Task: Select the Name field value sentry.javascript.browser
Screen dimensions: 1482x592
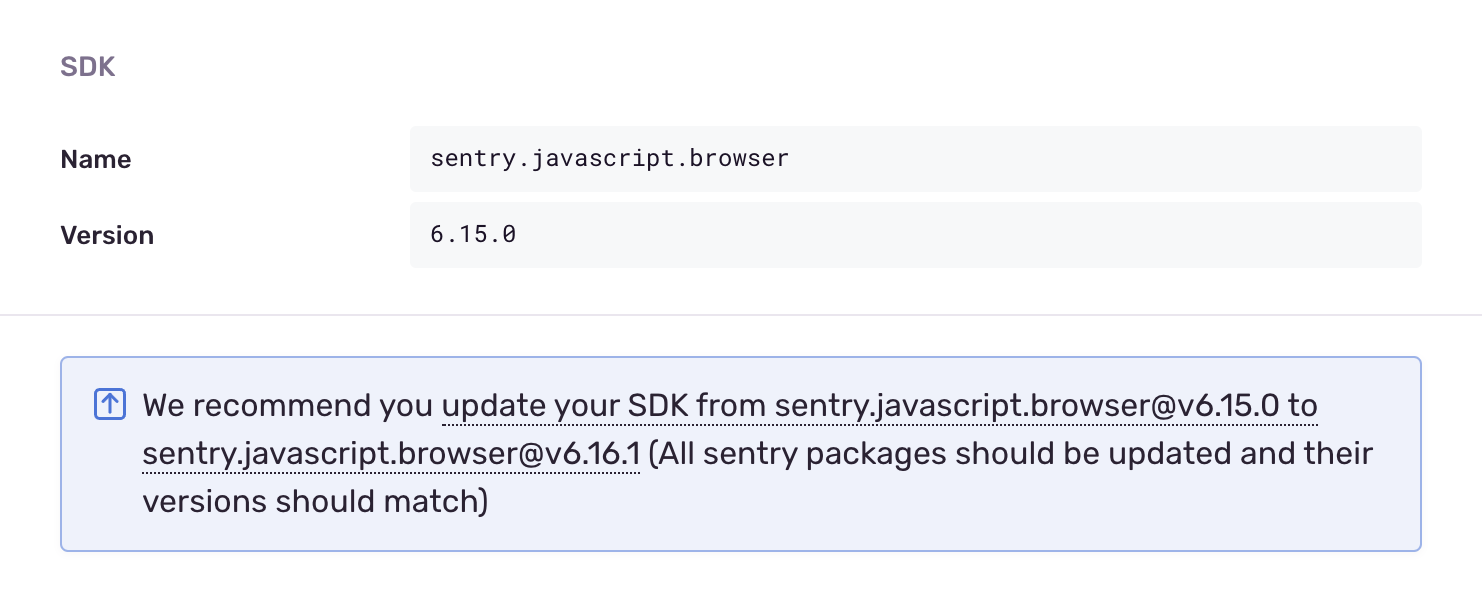Action: coord(609,158)
